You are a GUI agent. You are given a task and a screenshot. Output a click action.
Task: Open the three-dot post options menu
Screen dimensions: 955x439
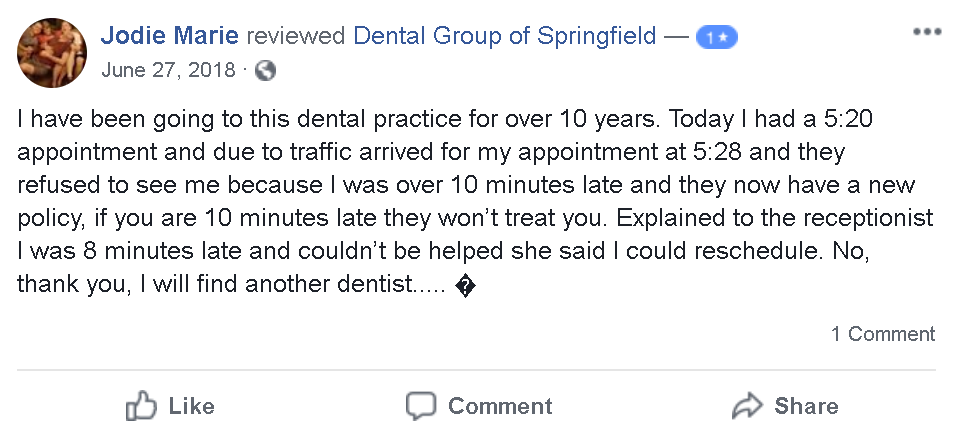coord(927,32)
